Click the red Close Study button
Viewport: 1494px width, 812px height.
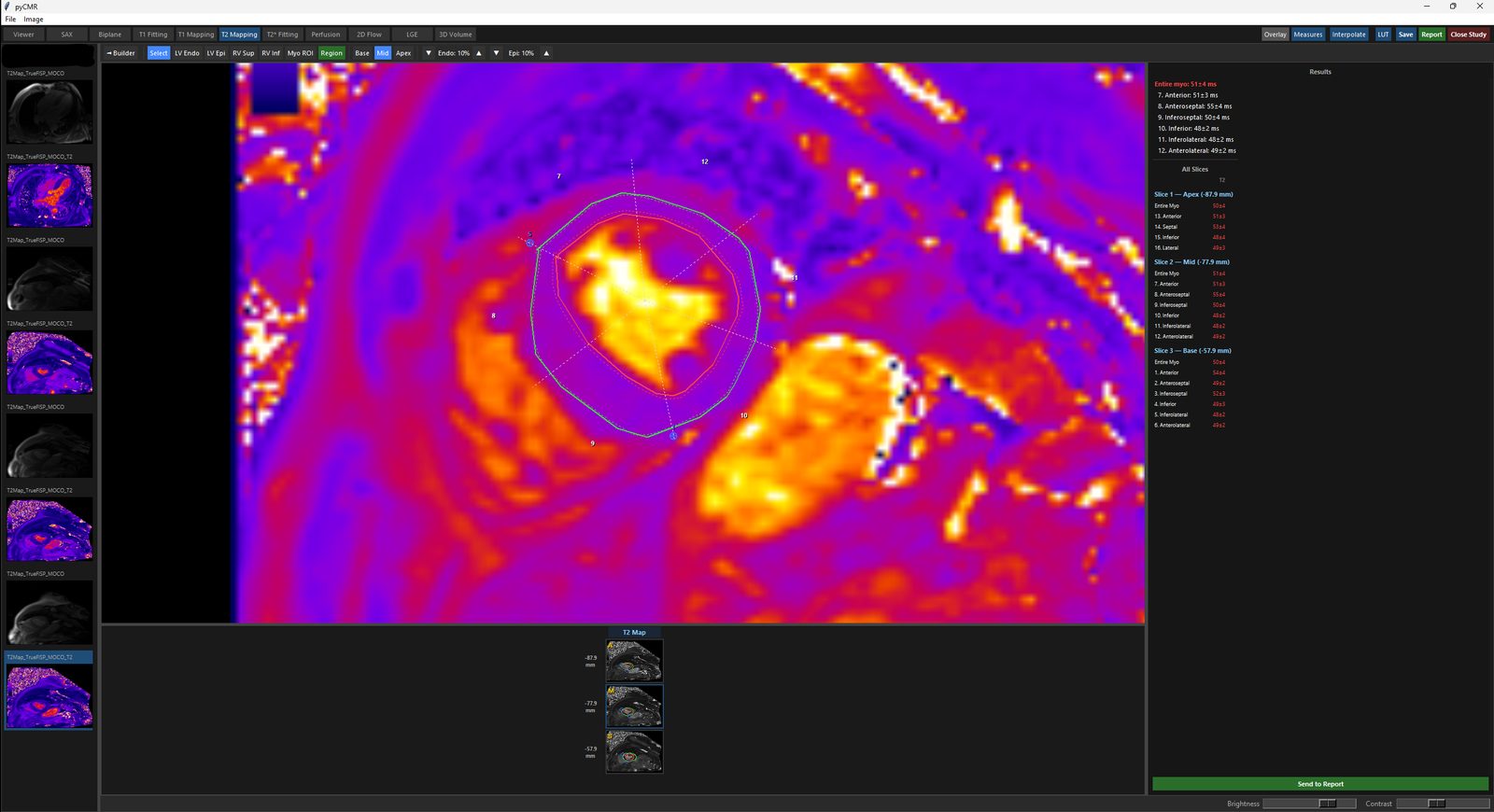point(1469,35)
